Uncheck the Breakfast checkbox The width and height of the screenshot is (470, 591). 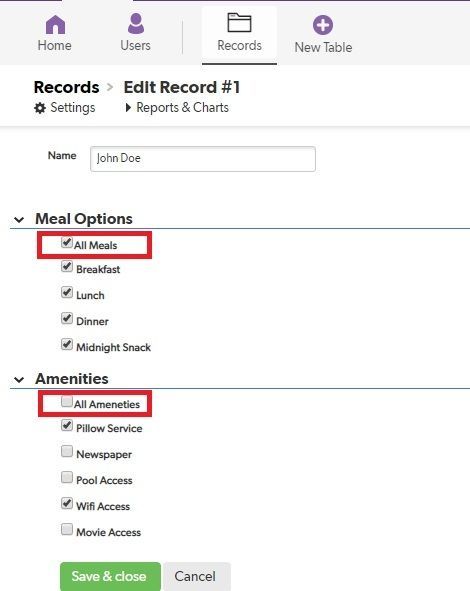pos(67,266)
